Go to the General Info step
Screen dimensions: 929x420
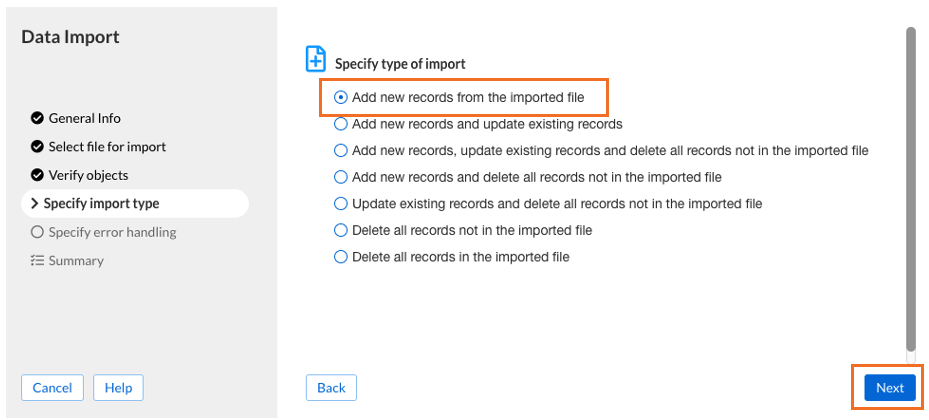click(84, 118)
